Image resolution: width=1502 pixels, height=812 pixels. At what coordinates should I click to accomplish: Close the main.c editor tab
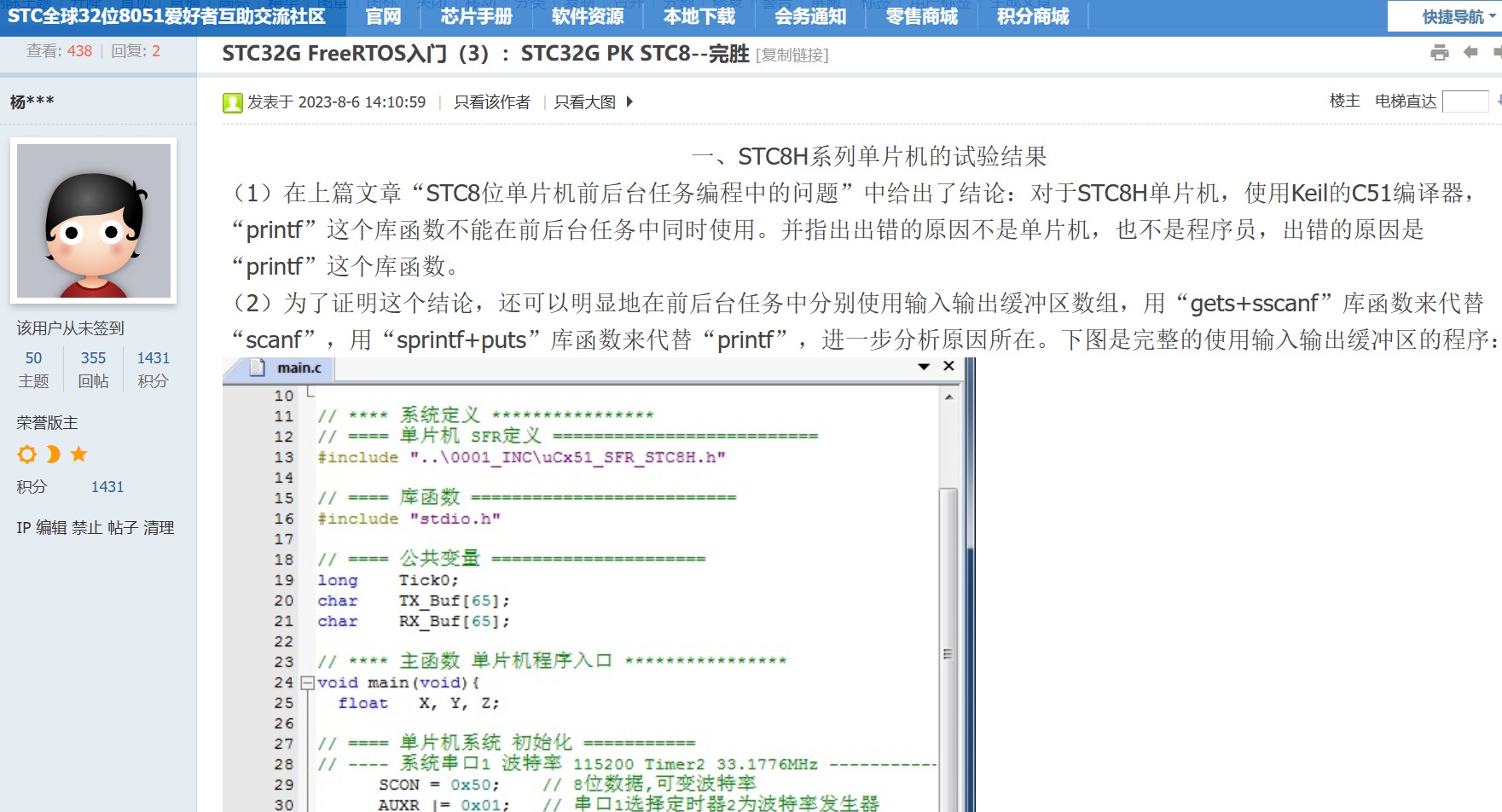pyautogui.click(x=948, y=366)
